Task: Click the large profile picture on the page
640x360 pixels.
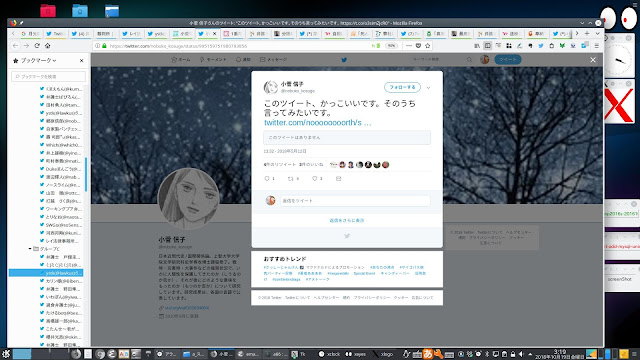Action: (x=188, y=199)
